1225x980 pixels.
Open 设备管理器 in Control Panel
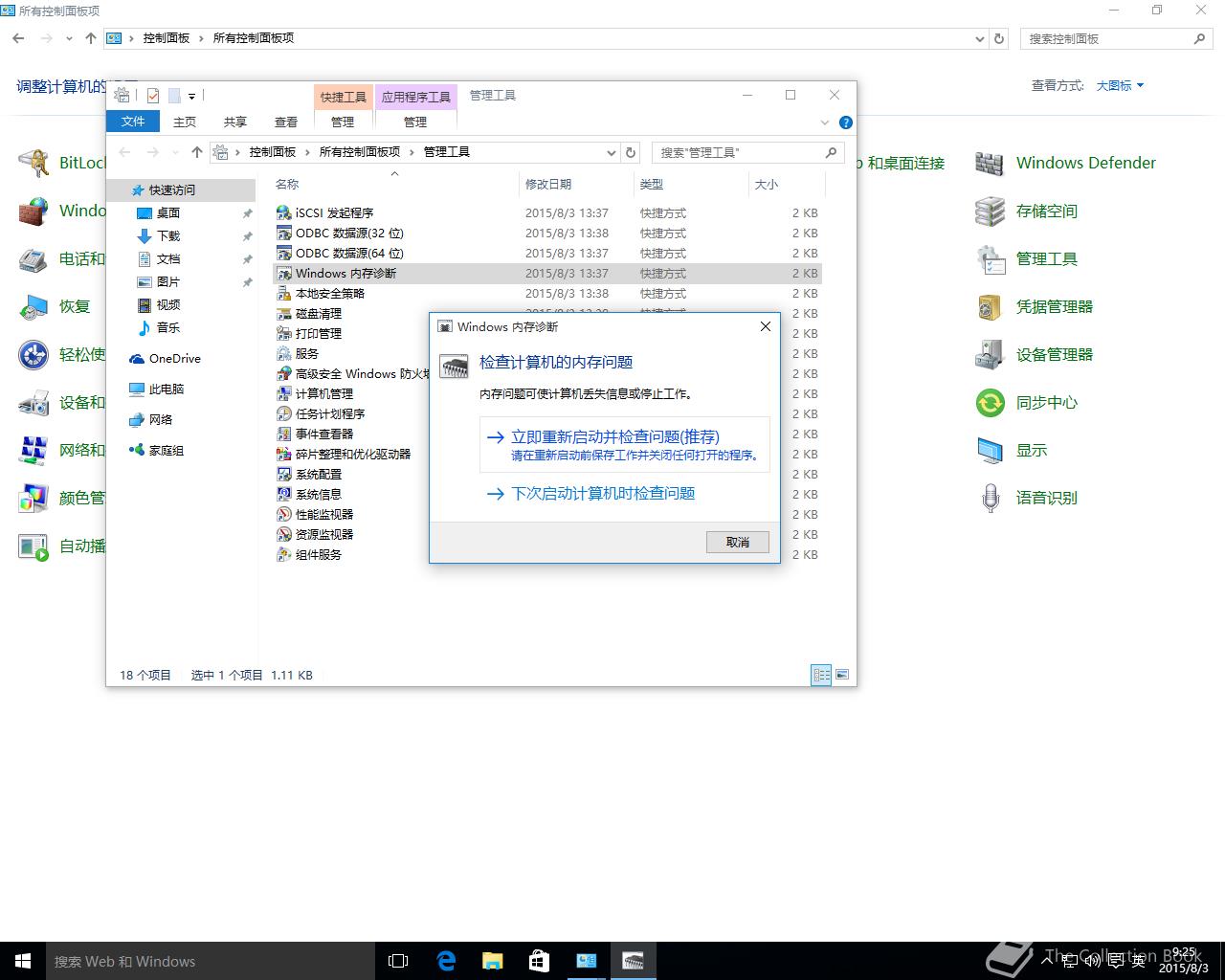[1035, 354]
